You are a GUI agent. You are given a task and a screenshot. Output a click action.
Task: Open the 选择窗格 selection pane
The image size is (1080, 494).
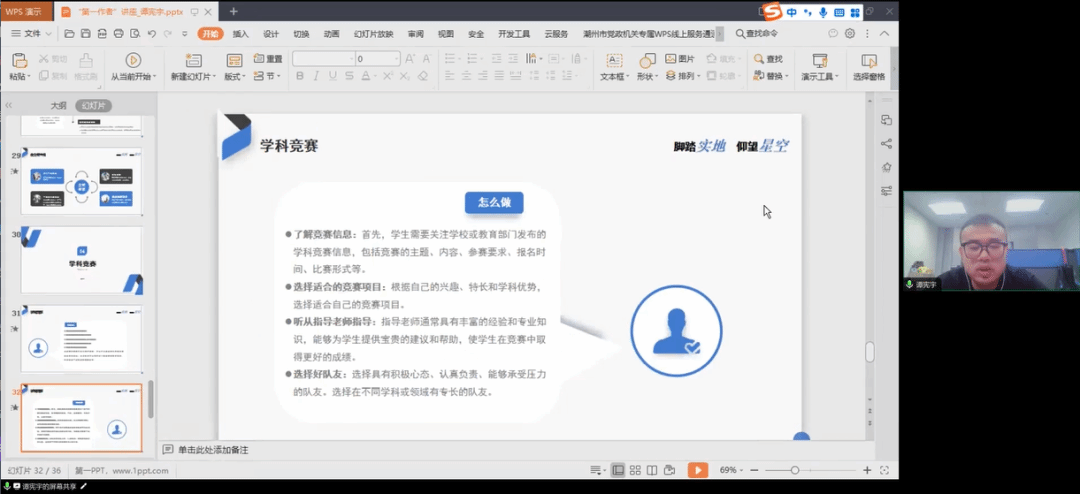pyautogui.click(x=868, y=62)
